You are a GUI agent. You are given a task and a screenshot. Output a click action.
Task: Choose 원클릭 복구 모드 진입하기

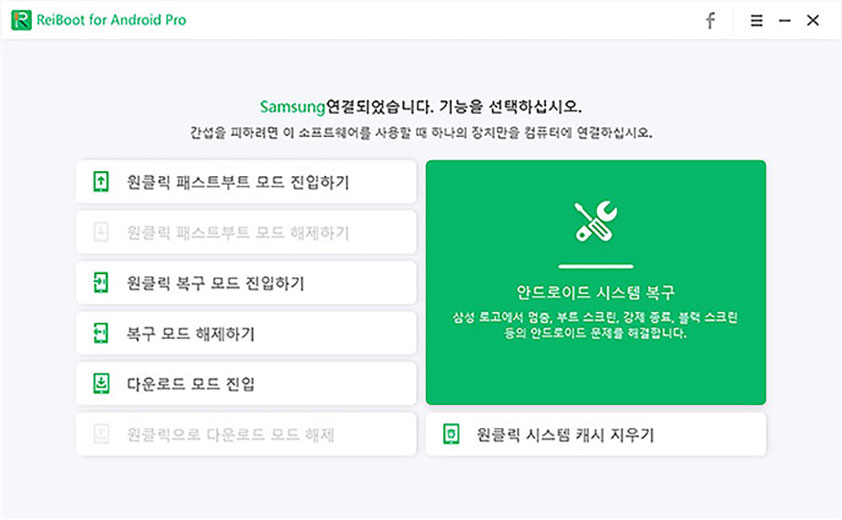pos(246,283)
